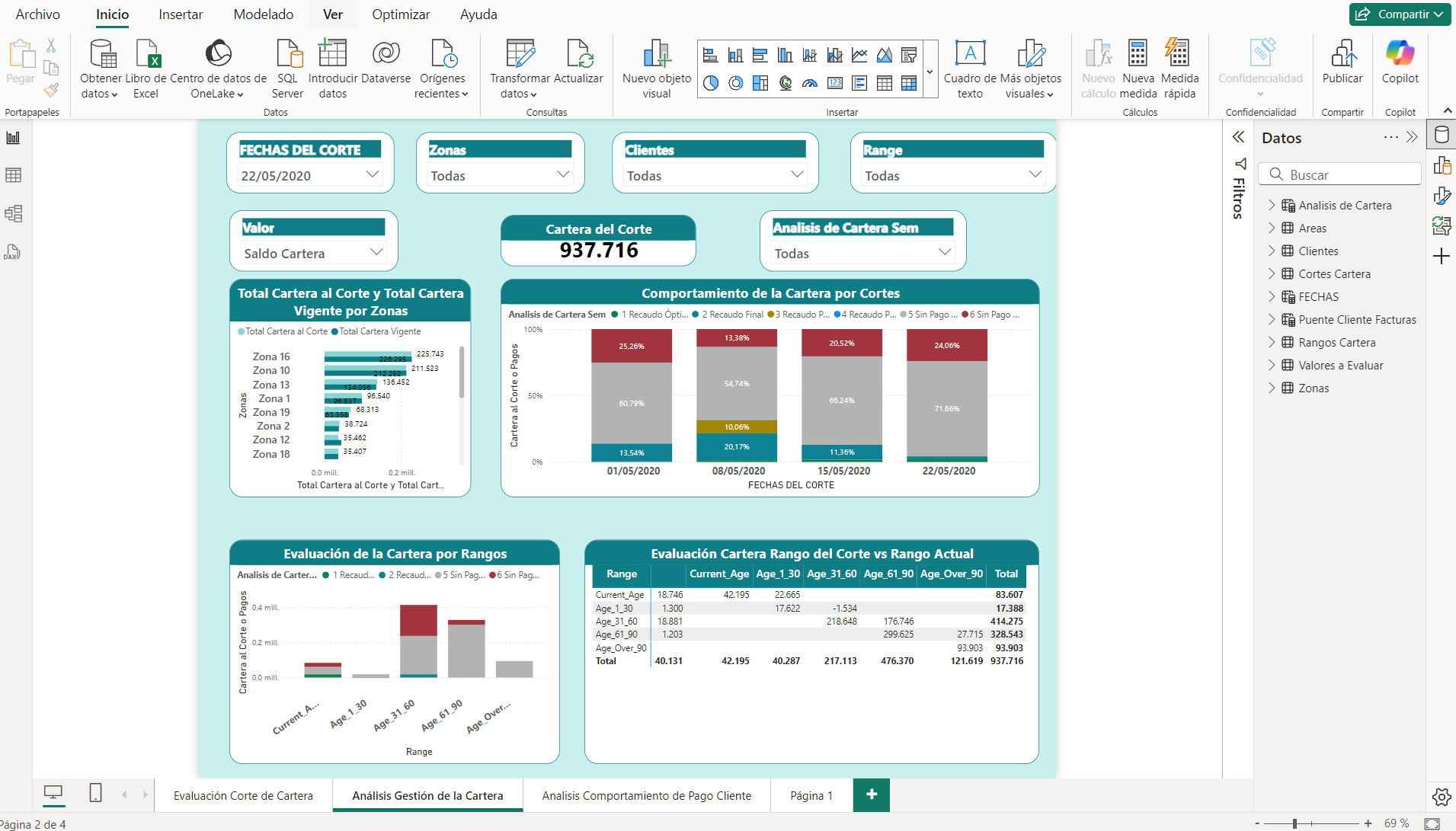Go to Evaluación Corte de Cartera page
The width and height of the screenshot is (1456, 831).
(243, 795)
